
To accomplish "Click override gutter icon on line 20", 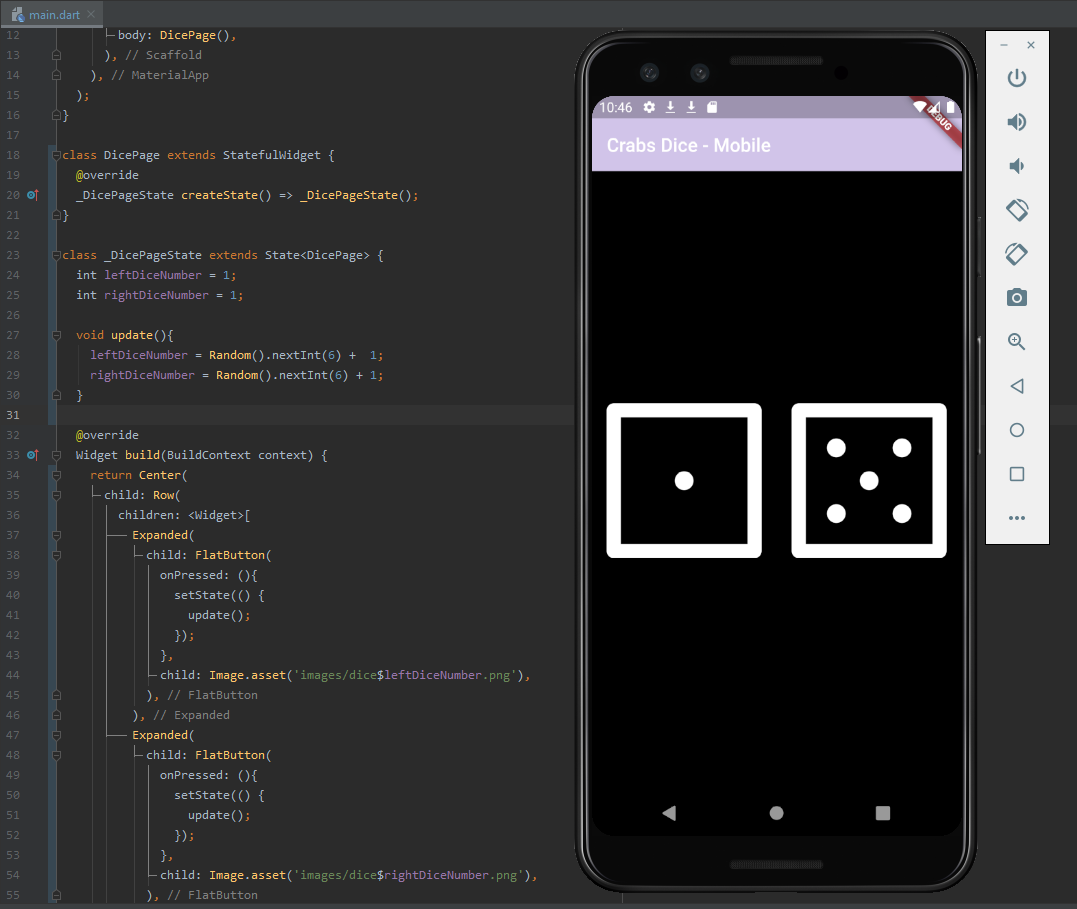I will click(32, 195).
